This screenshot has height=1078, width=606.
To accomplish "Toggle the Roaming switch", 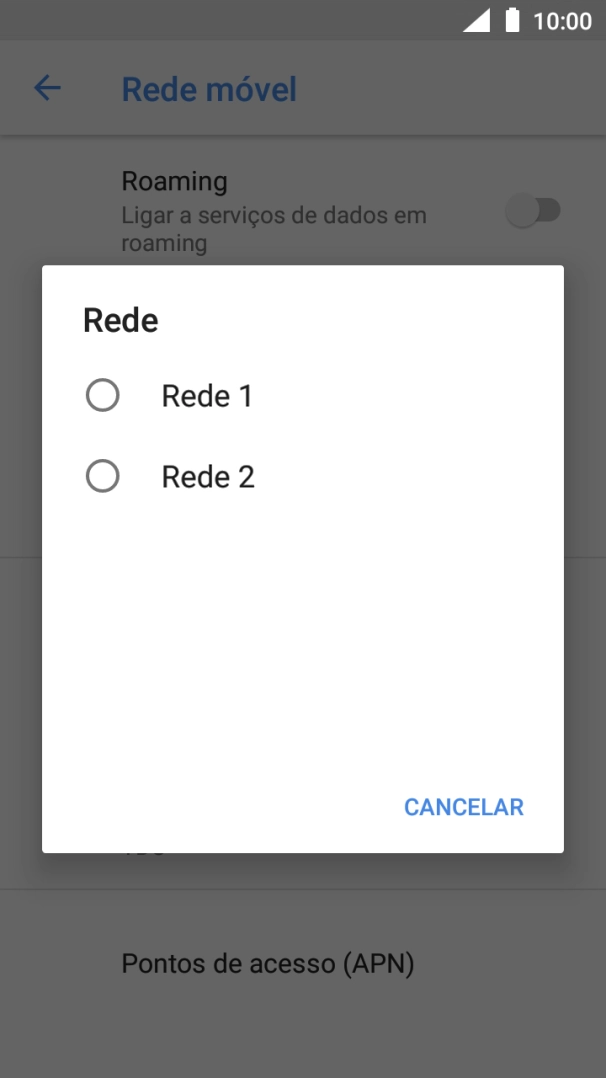I will pyautogui.click(x=533, y=211).
